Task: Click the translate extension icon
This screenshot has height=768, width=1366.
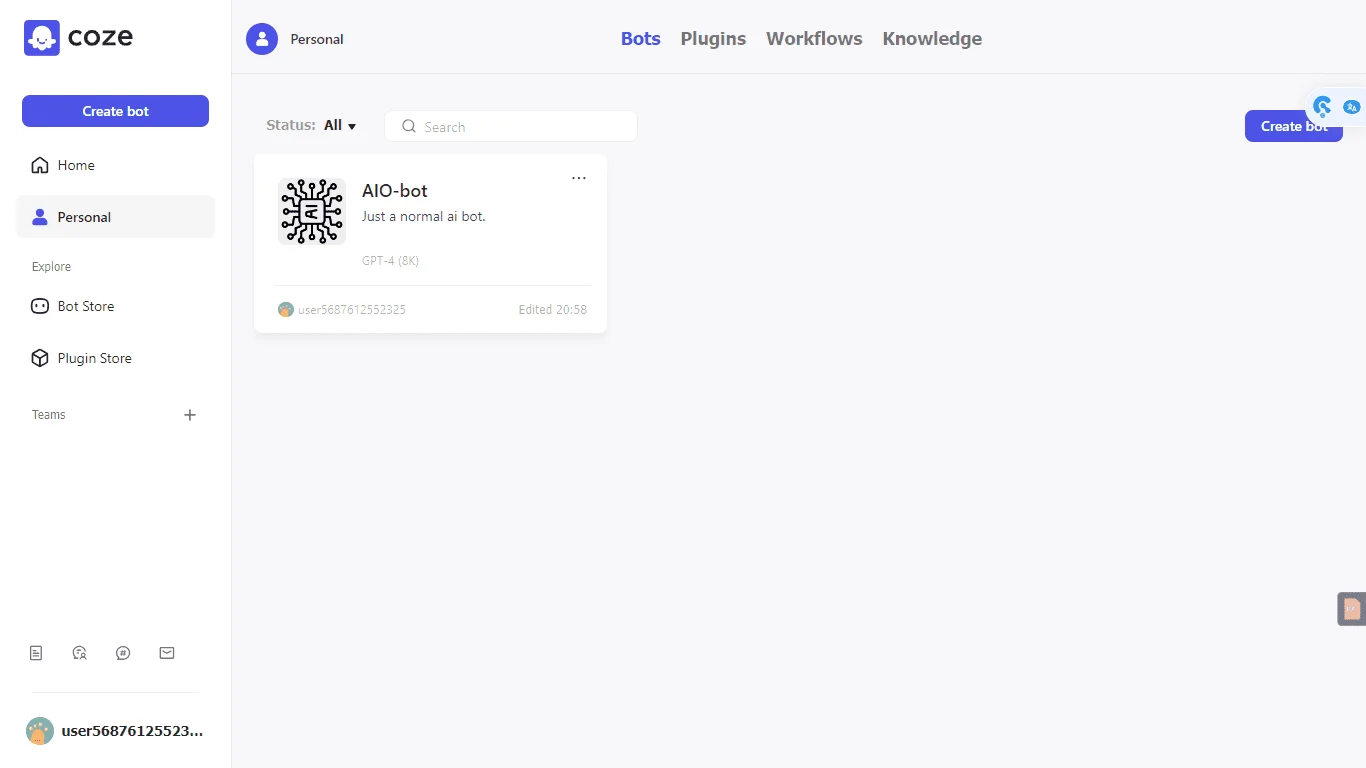Action: click(1352, 107)
